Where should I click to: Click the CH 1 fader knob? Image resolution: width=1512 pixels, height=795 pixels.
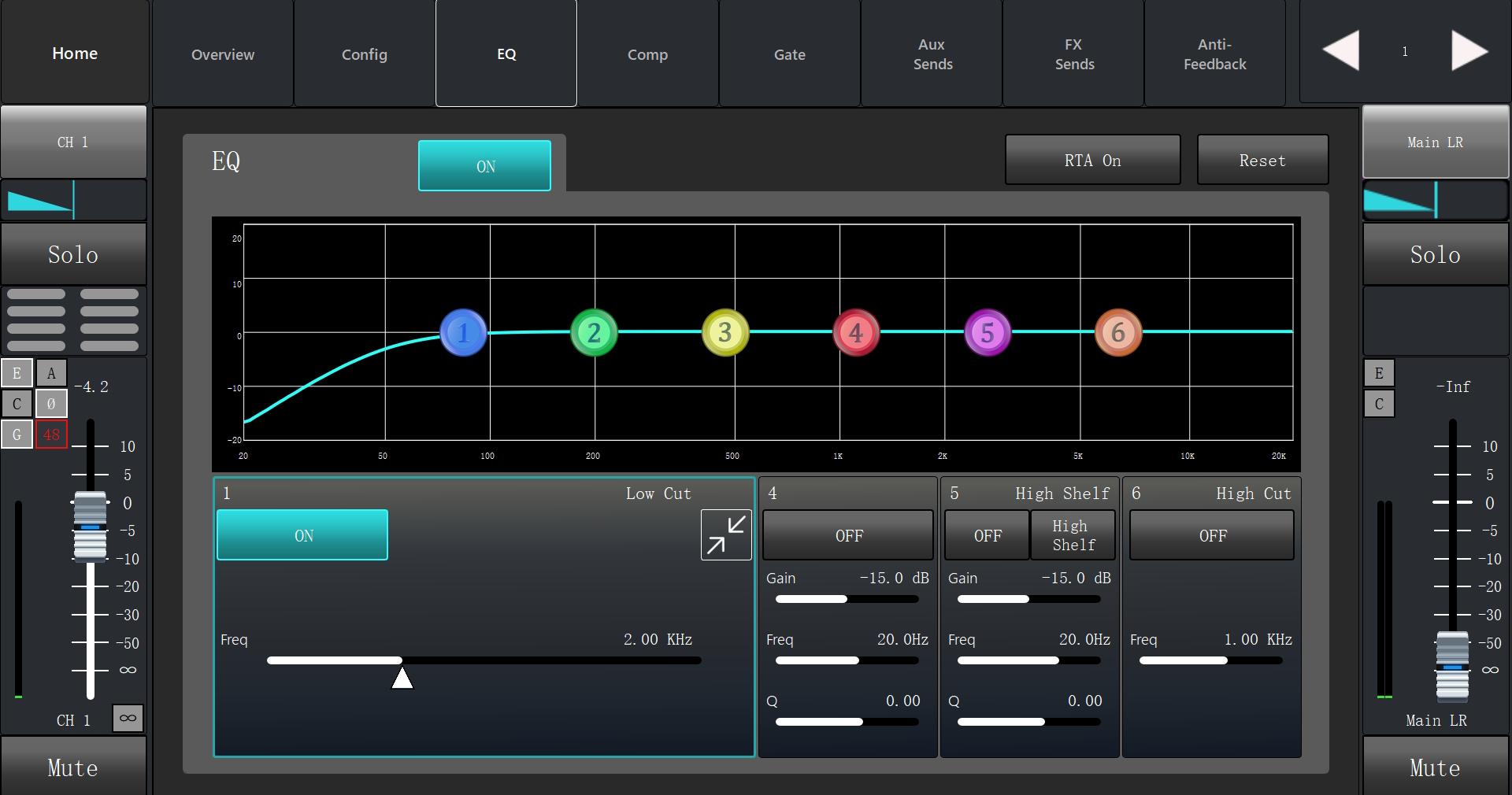click(x=91, y=526)
